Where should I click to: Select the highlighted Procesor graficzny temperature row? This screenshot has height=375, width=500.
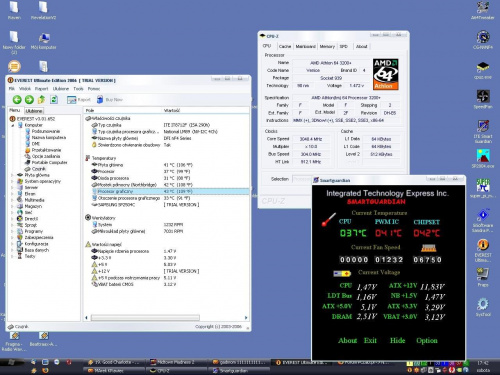pos(170,191)
